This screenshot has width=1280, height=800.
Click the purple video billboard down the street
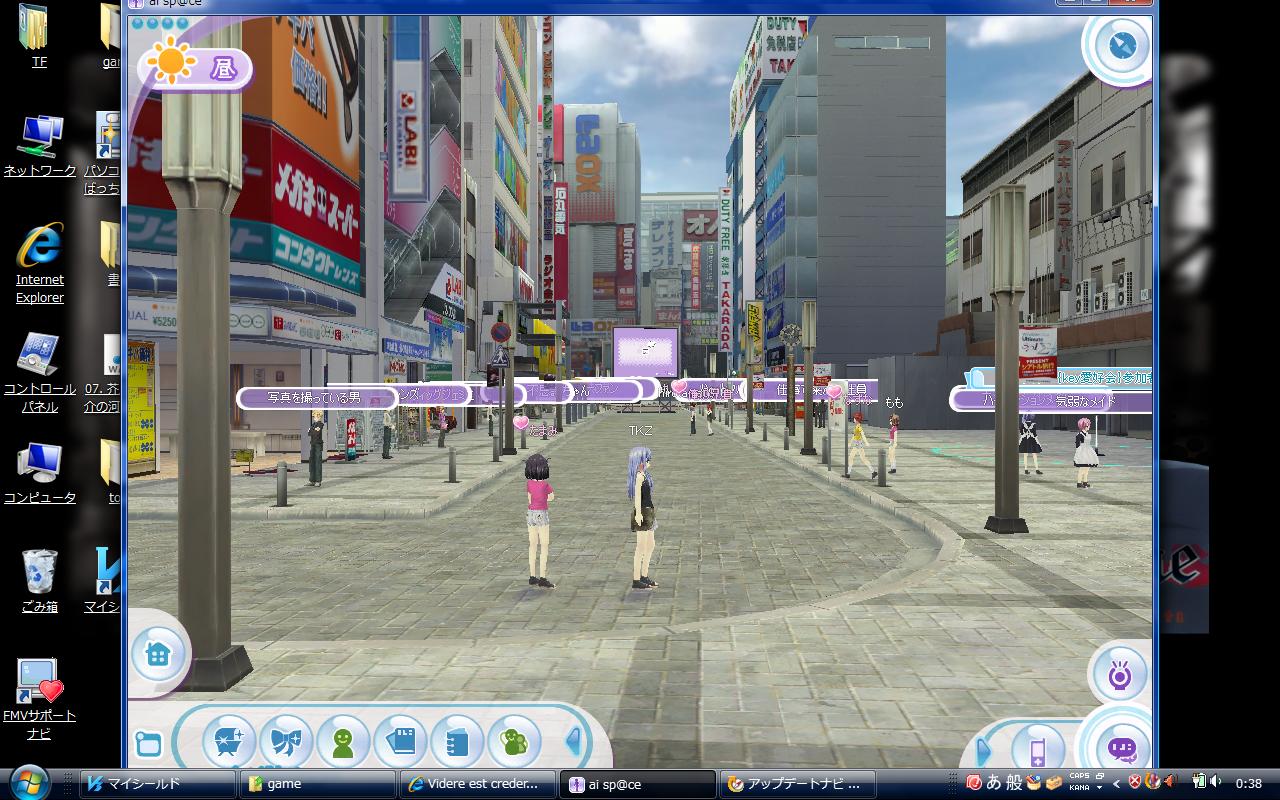(x=646, y=351)
